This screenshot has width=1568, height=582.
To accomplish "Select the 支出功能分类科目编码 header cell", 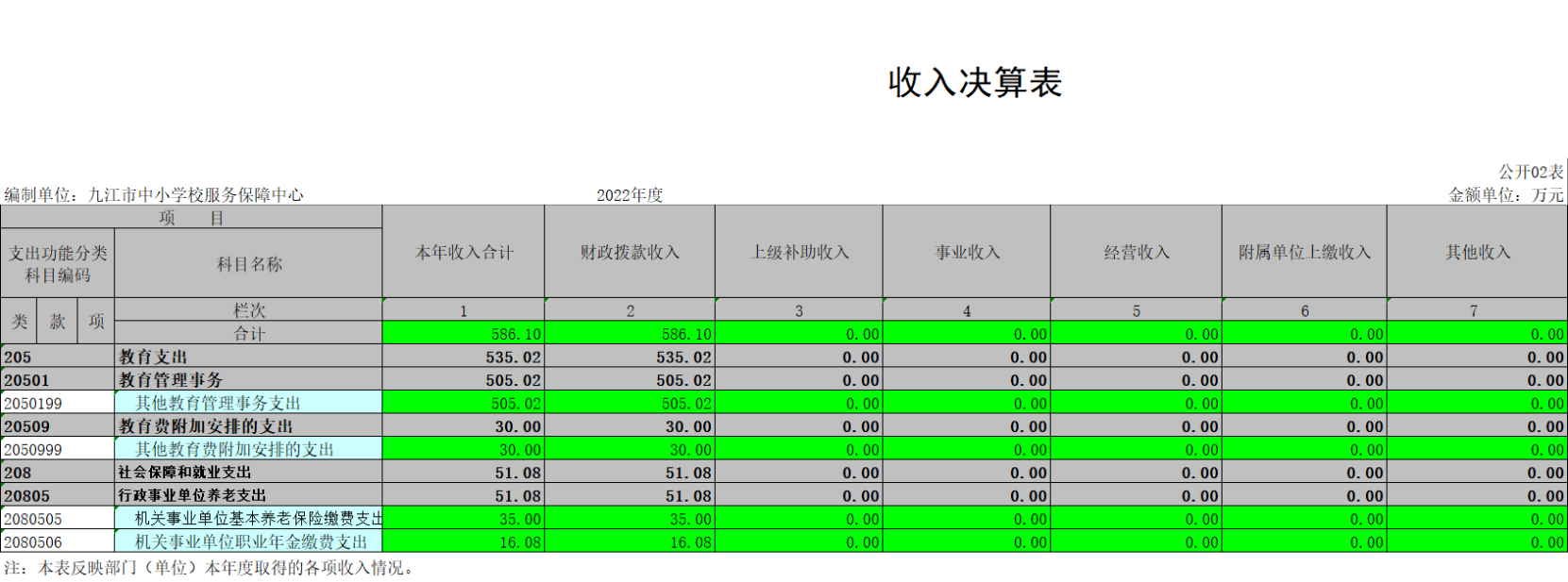I will [58, 264].
